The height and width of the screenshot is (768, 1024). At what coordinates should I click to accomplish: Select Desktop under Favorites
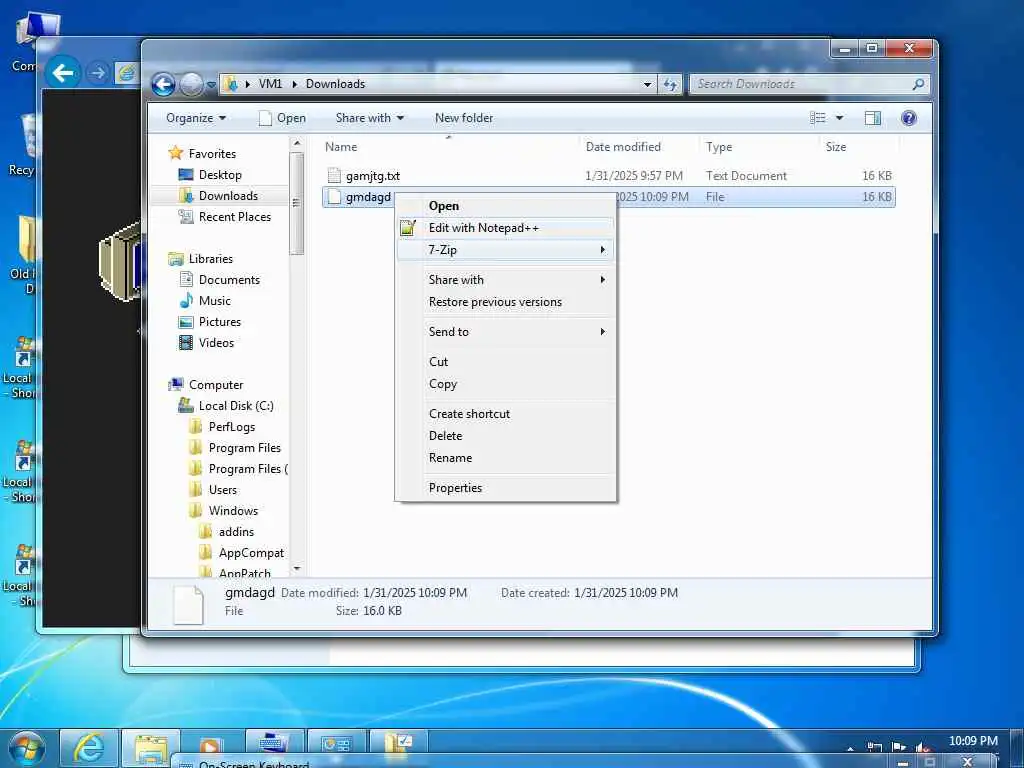(x=220, y=175)
